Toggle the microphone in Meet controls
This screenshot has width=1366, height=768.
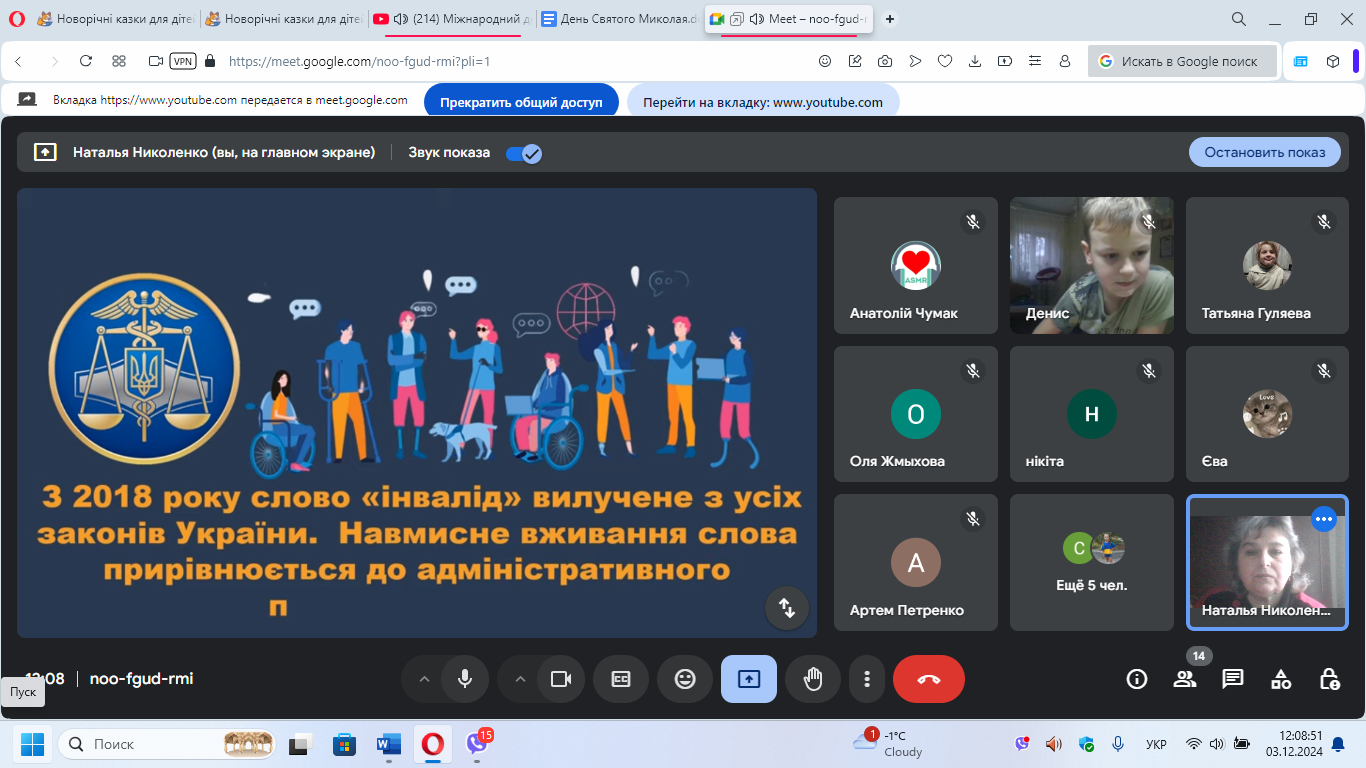(x=465, y=679)
